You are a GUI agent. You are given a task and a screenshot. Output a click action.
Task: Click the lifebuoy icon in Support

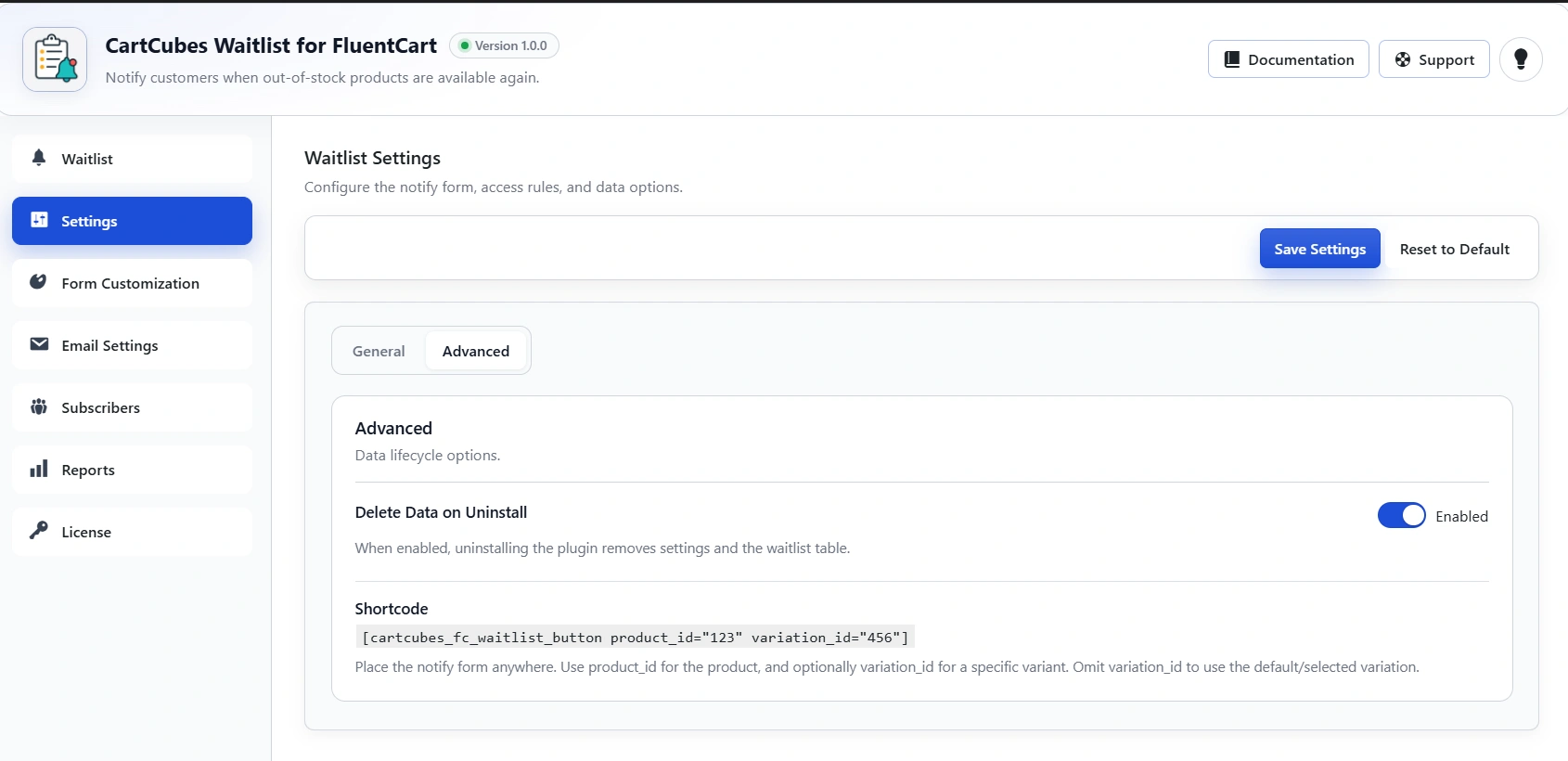pos(1403,59)
